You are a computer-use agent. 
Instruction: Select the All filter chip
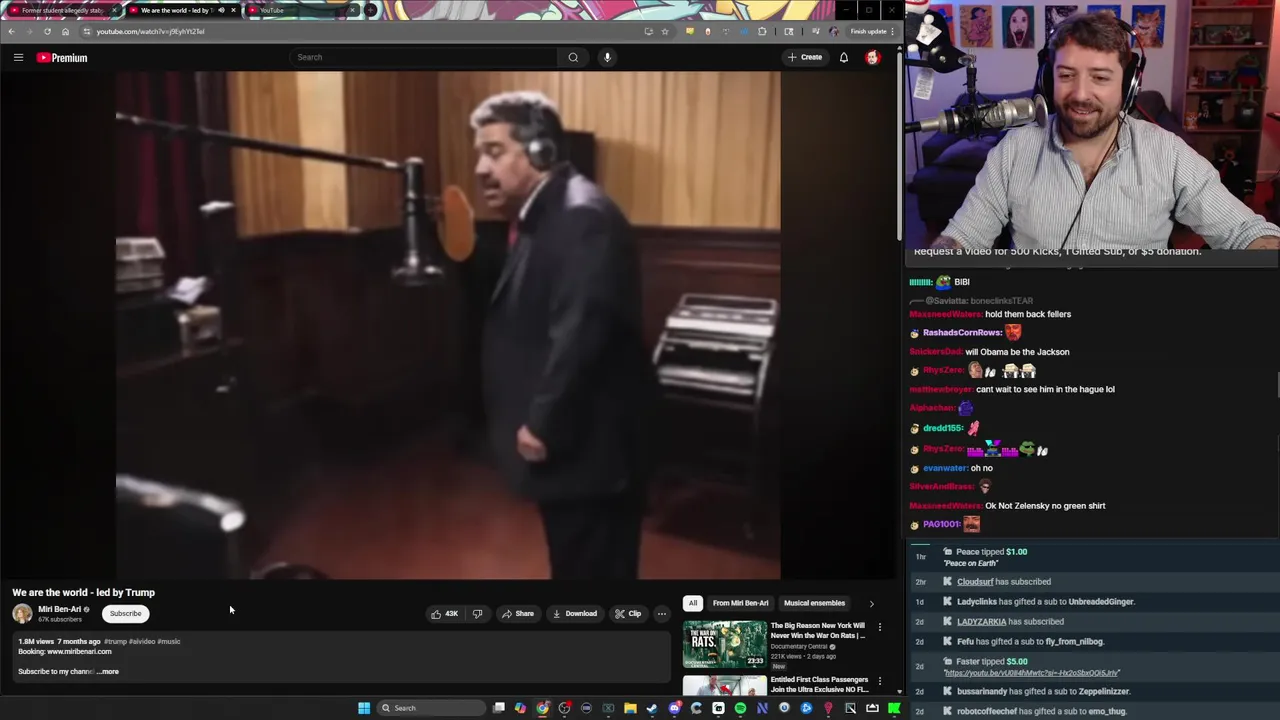coord(692,603)
